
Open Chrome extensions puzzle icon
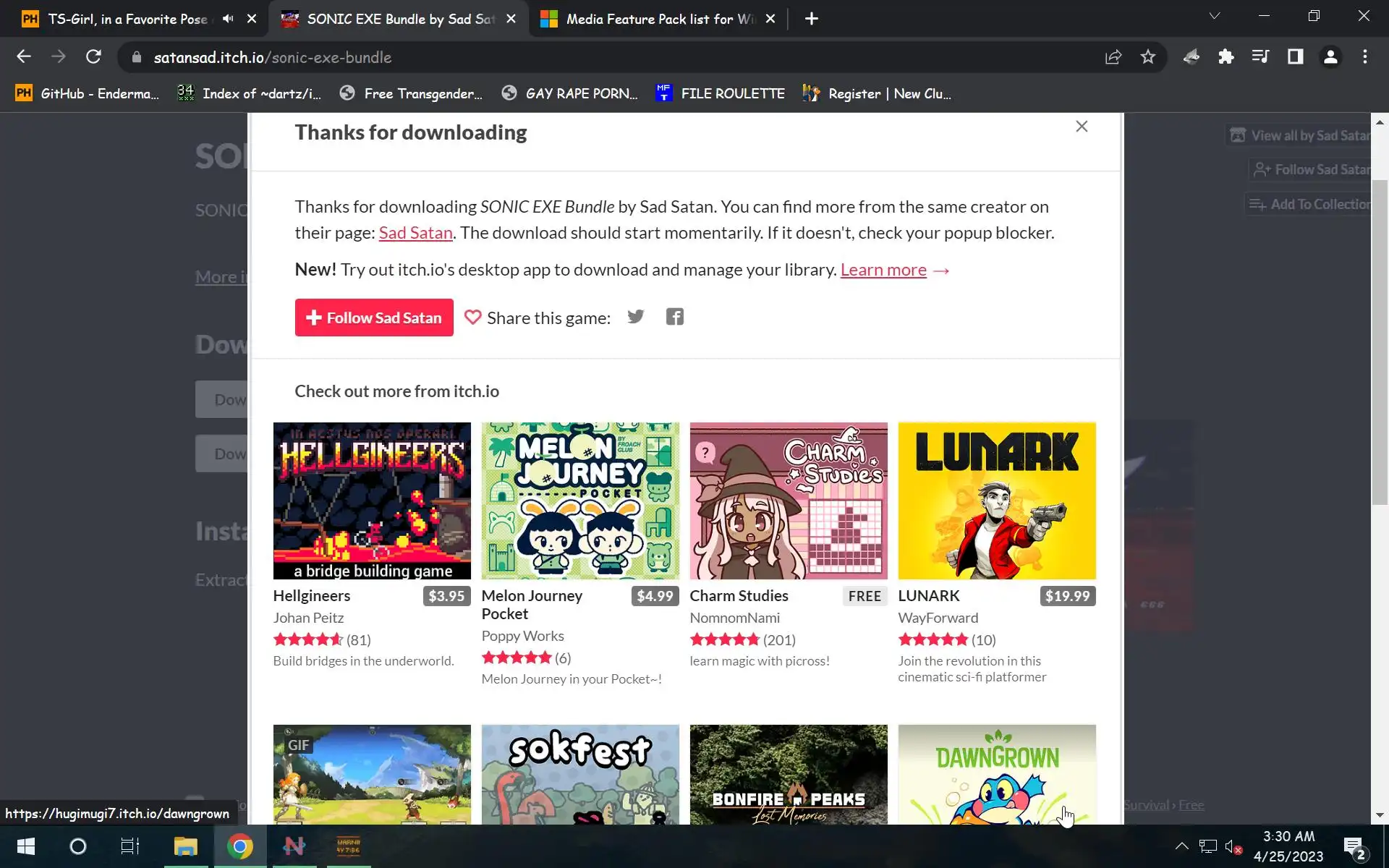[1226, 57]
